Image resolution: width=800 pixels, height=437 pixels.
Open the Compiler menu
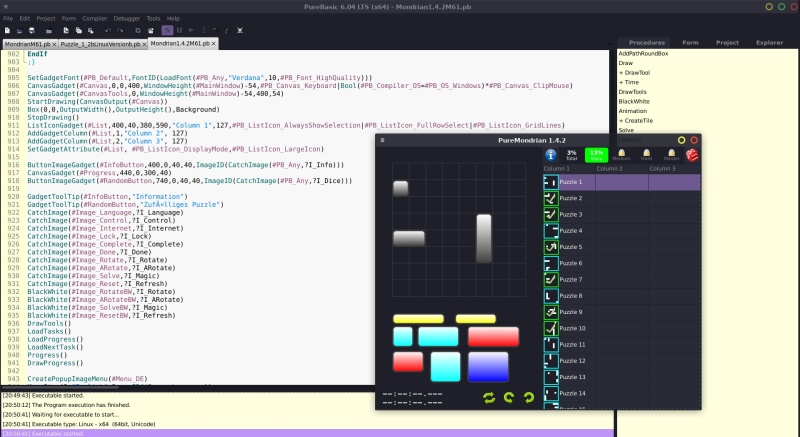coord(95,18)
